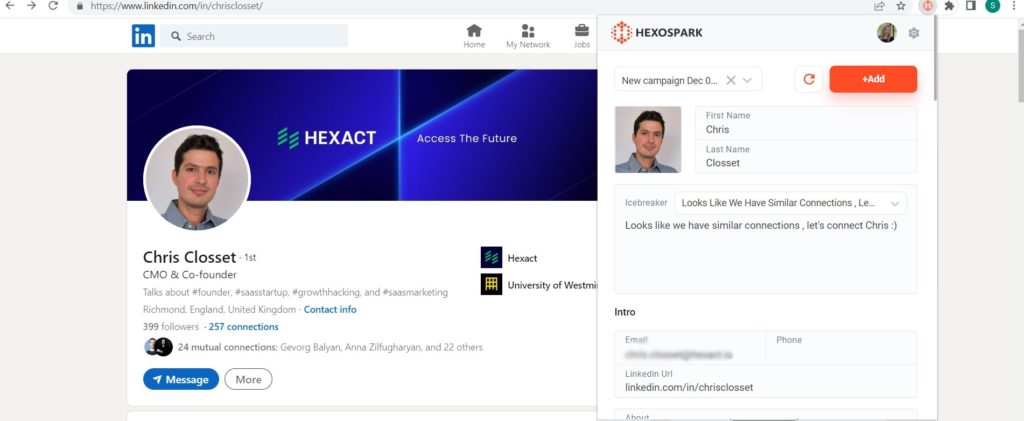The image size is (1024, 421).
Task: Click the browser share page icon
Action: tap(880, 6)
